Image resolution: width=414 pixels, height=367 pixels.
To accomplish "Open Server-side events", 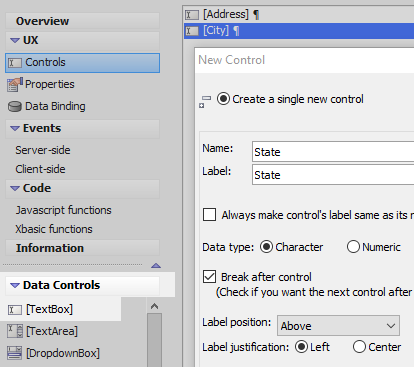I will [x=43, y=150].
